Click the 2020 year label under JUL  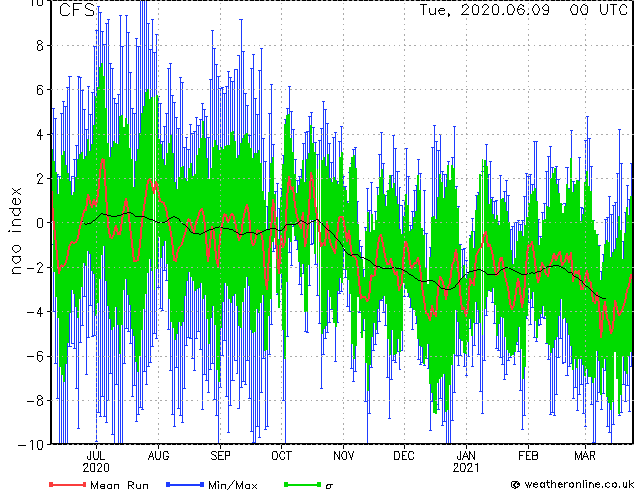(96, 468)
